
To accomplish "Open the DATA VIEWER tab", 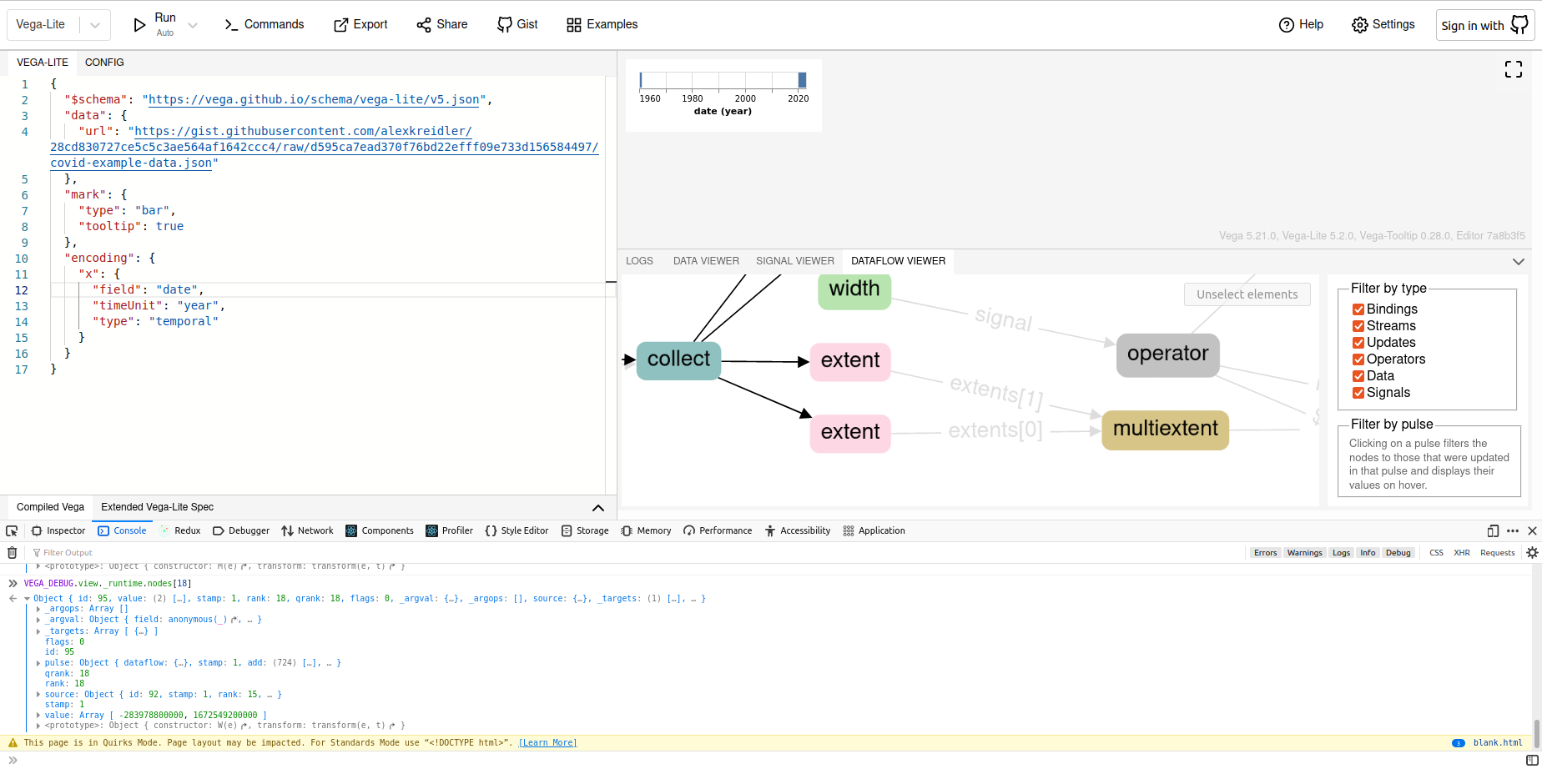I will [706, 261].
